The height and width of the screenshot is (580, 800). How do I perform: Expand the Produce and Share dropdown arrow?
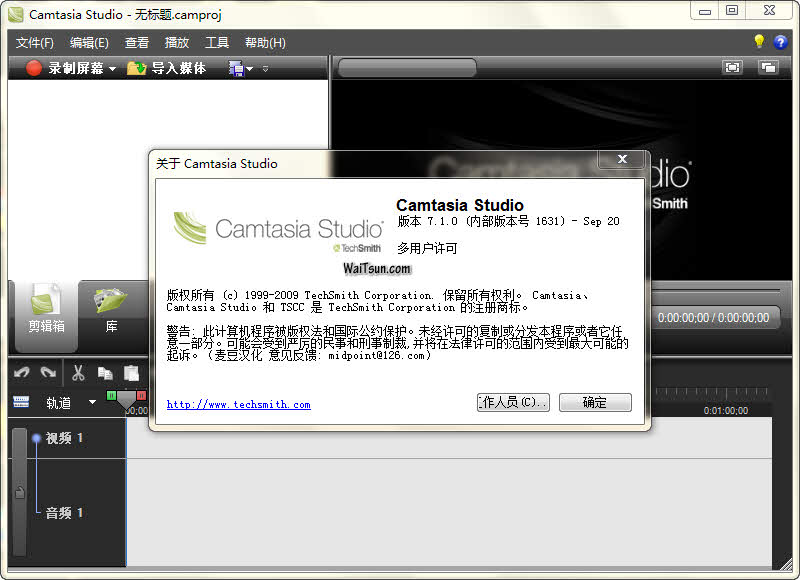click(x=250, y=69)
